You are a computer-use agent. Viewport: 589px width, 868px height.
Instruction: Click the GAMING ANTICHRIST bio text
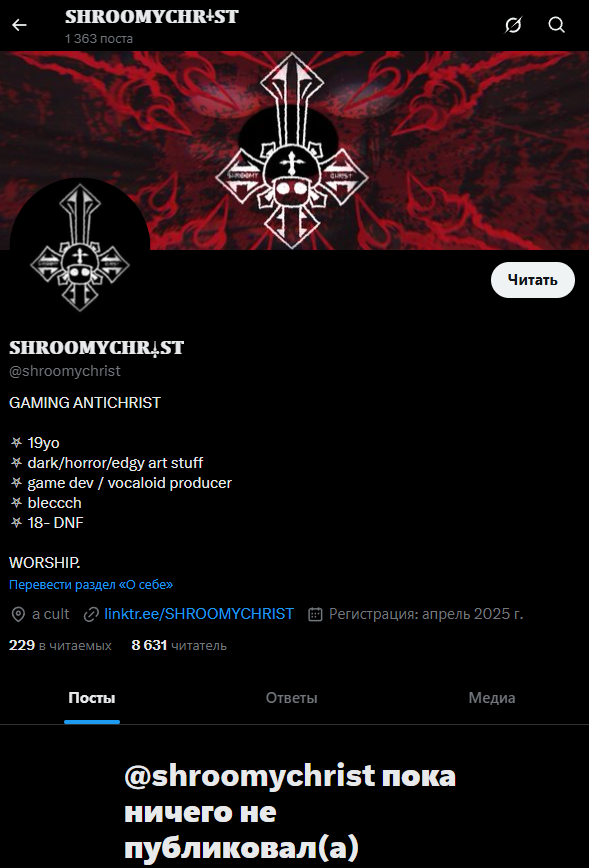(x=85, y=403)
